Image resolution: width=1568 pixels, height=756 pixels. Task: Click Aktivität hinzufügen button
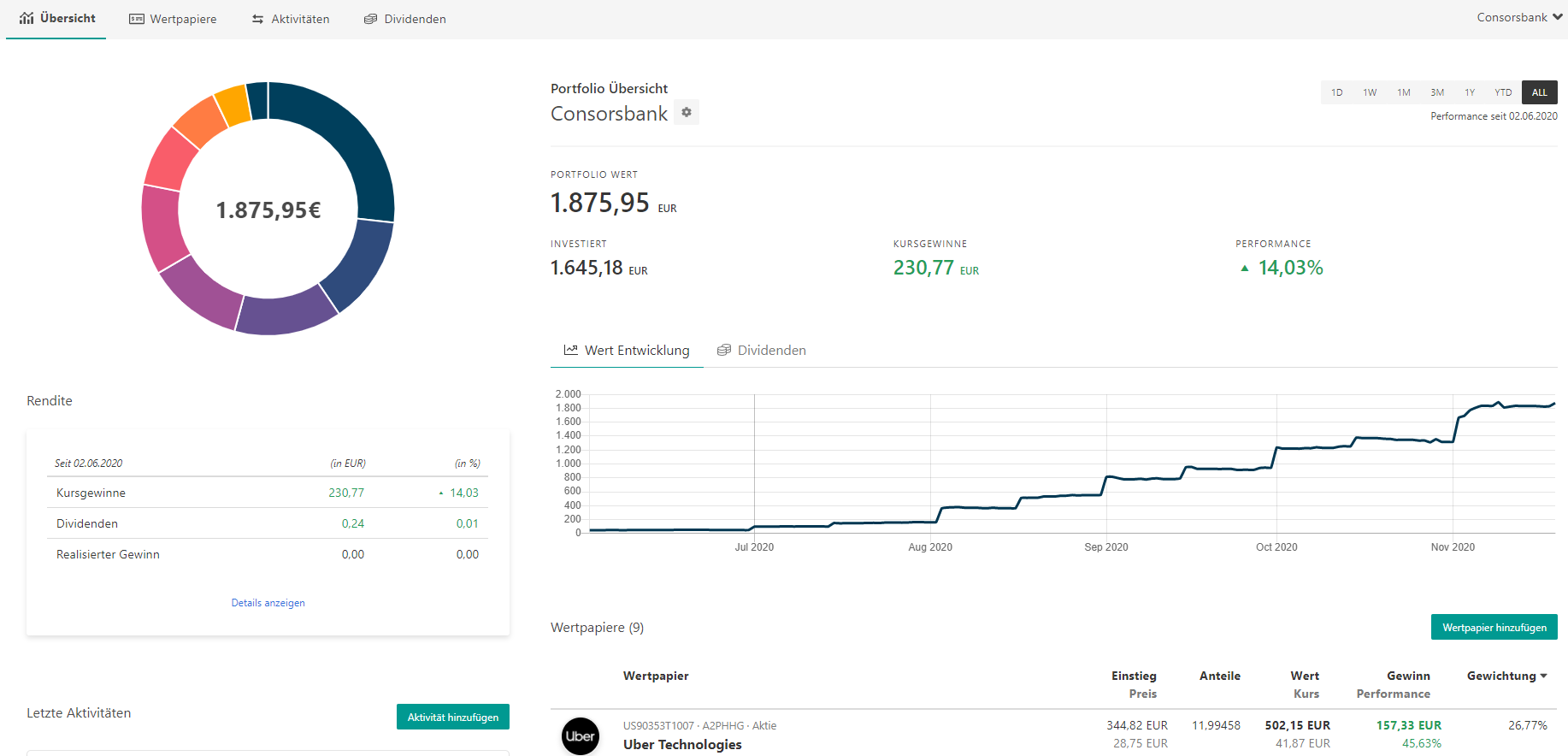click(453, 717)
